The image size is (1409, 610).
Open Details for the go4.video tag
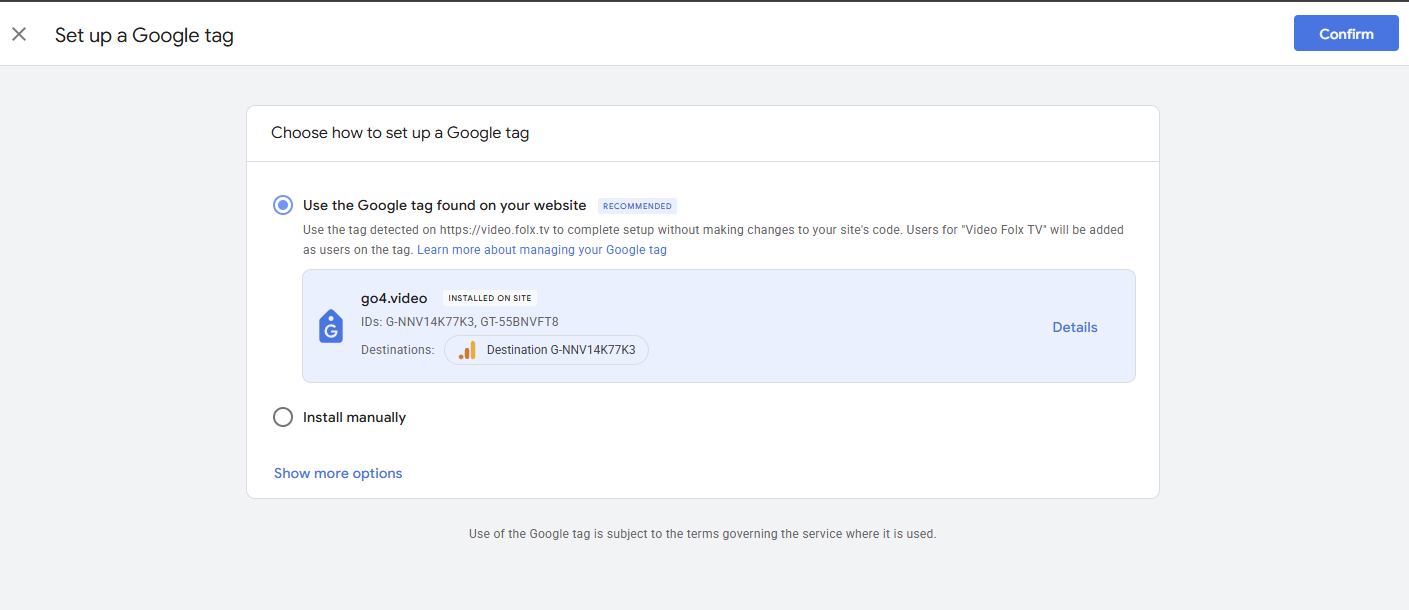click(1075, 327)
